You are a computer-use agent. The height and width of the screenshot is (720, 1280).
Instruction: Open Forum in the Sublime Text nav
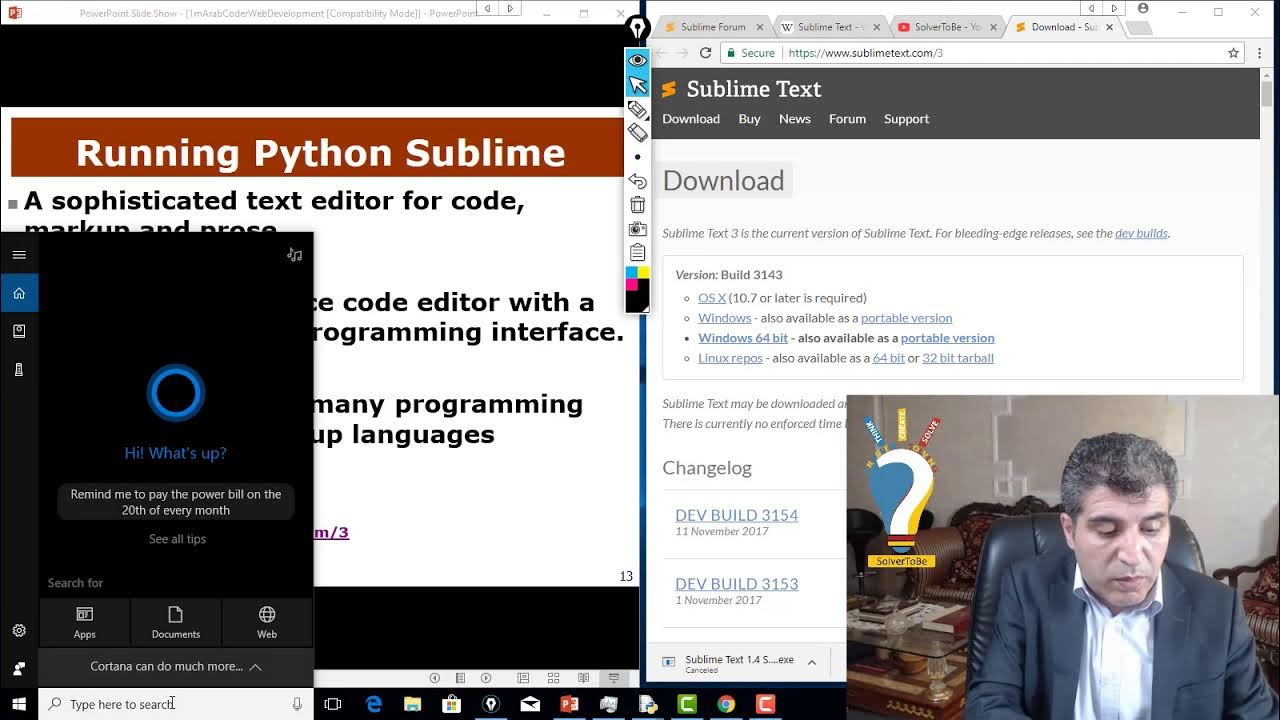(847, 118)
